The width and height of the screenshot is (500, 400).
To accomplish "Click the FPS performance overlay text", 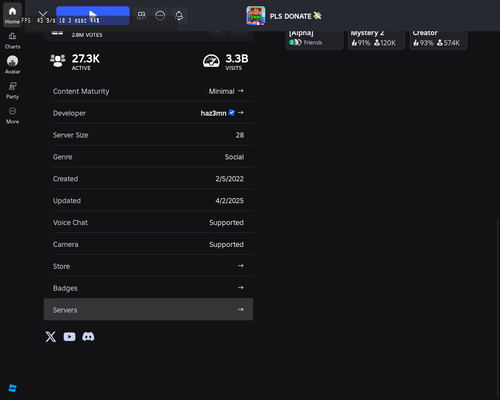I will 60,21.
